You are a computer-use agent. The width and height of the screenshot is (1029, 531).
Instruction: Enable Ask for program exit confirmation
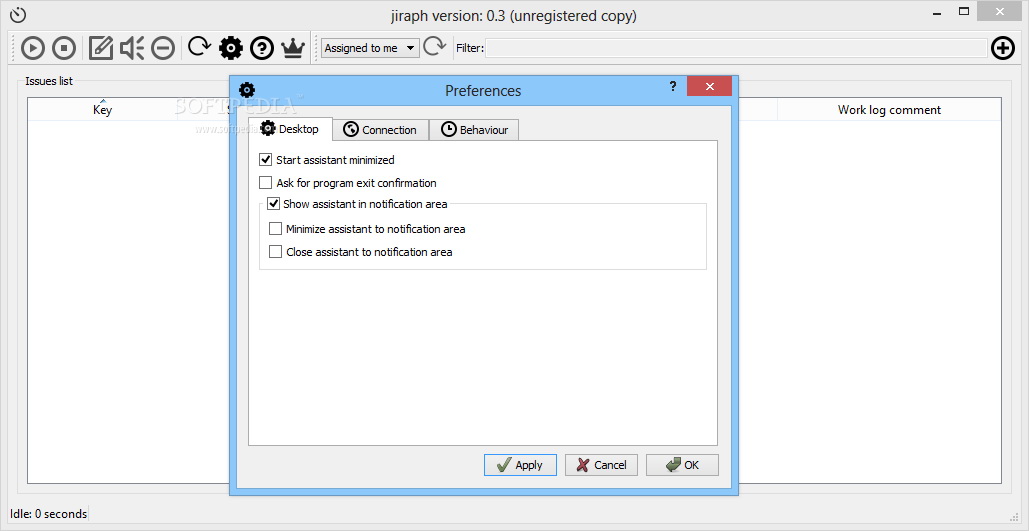[x=265, y=182]
